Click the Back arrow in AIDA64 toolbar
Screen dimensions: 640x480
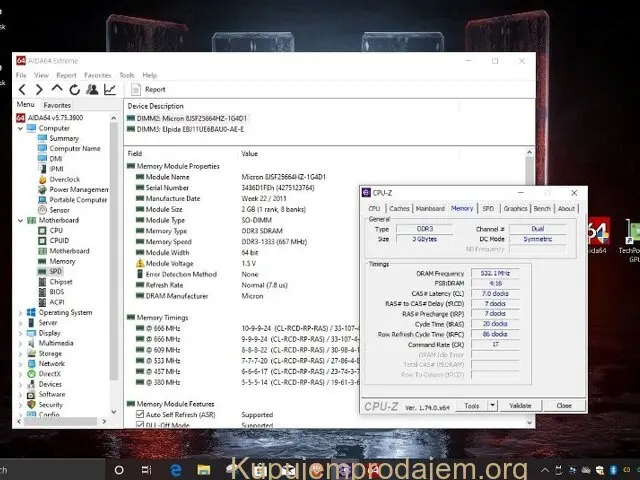pos(22,90)
